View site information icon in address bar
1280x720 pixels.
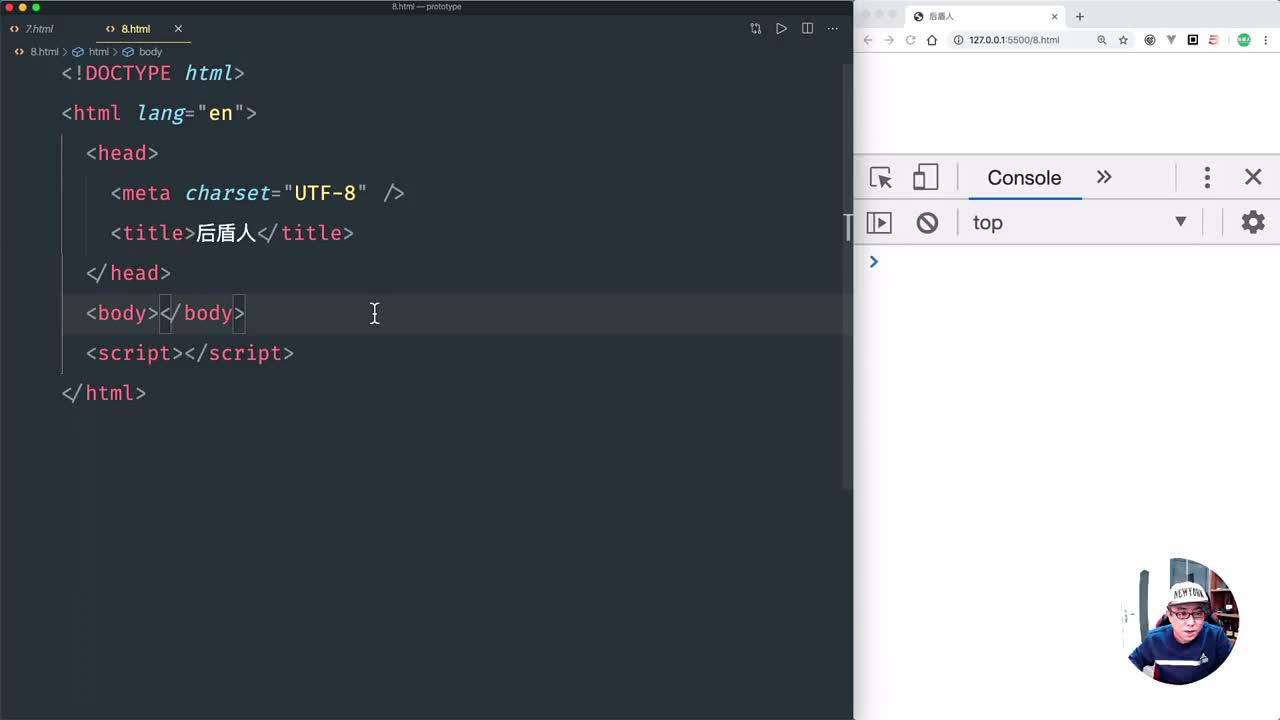(x=958, y=40)
